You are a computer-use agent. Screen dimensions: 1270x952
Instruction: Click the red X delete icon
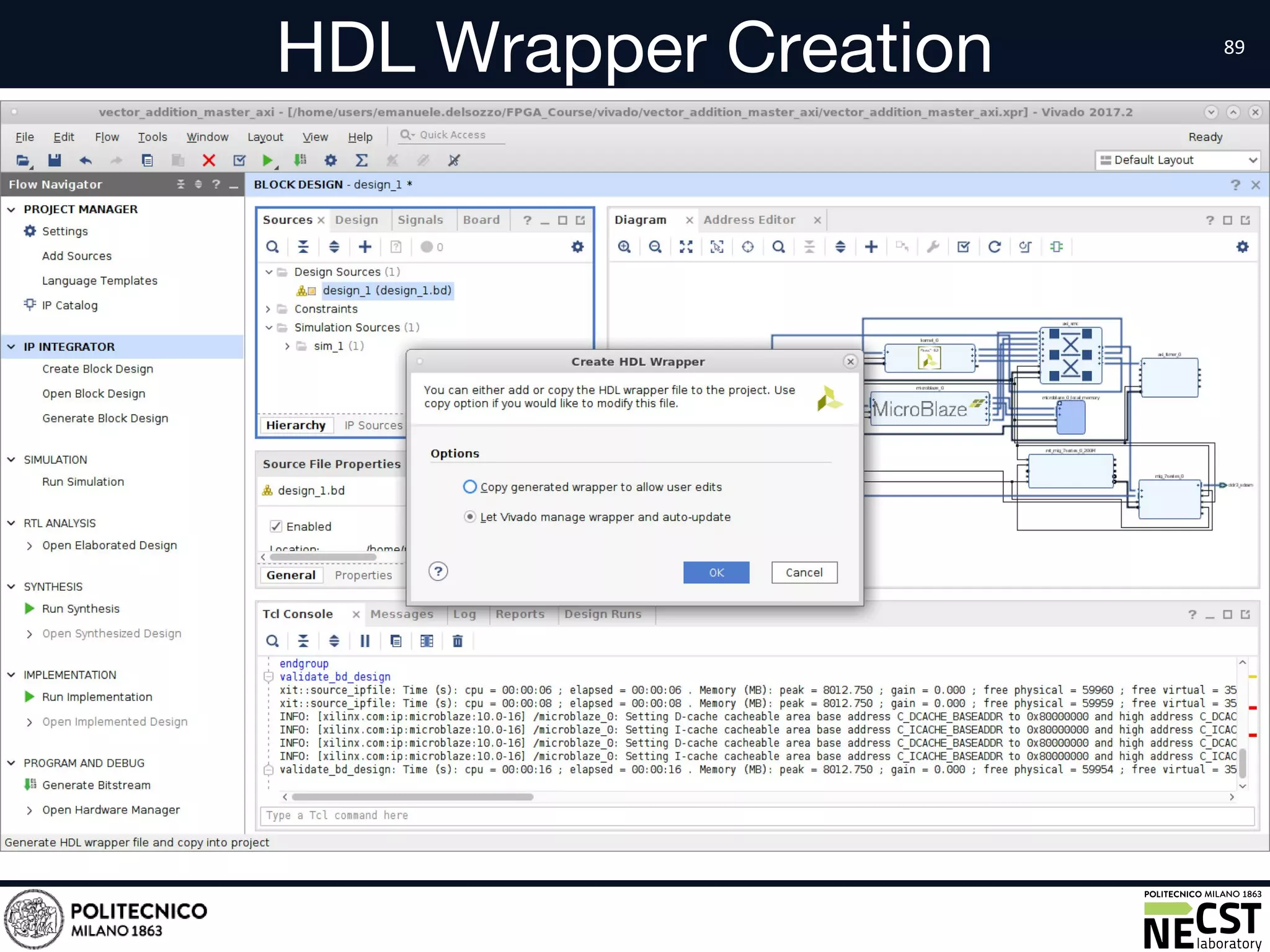(209, 161)
